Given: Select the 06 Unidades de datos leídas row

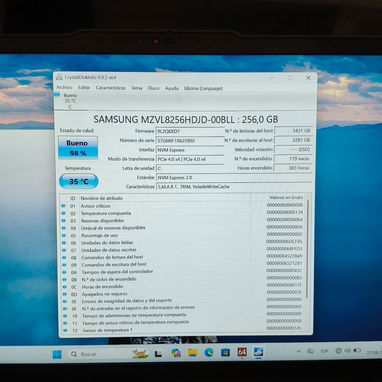Looking at the screenshot, I should click(182, 243).
